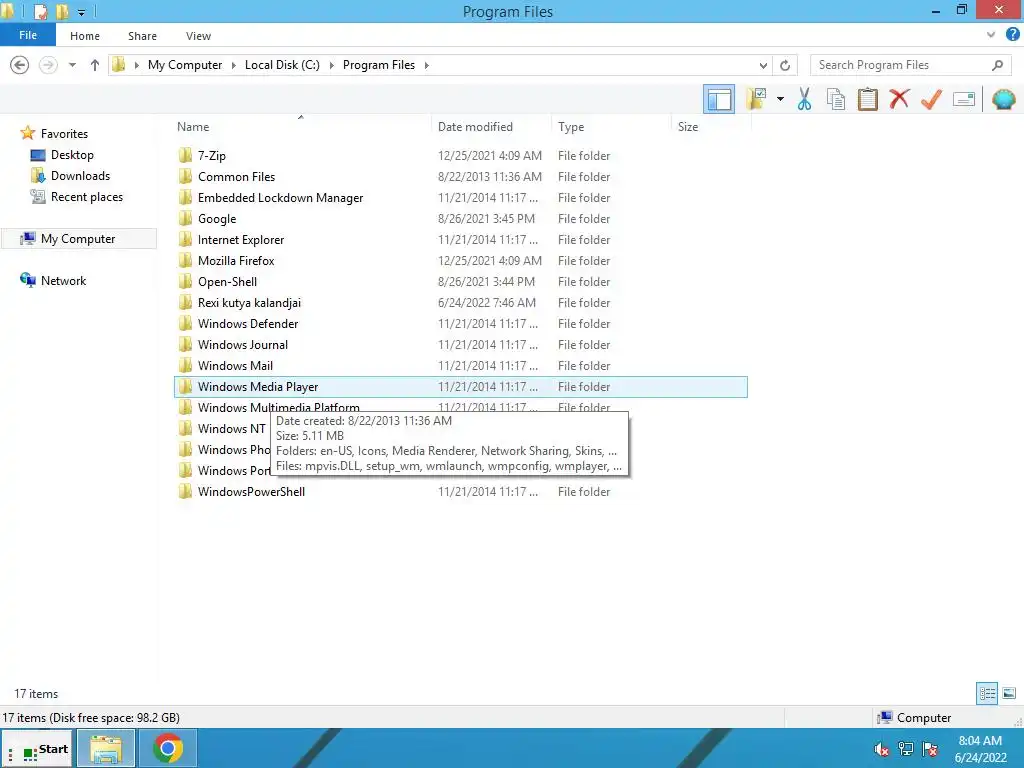Viewport: 1024px width, 768px height.
Task: Switch to the View ribbon tab
Action: point(198,36)
